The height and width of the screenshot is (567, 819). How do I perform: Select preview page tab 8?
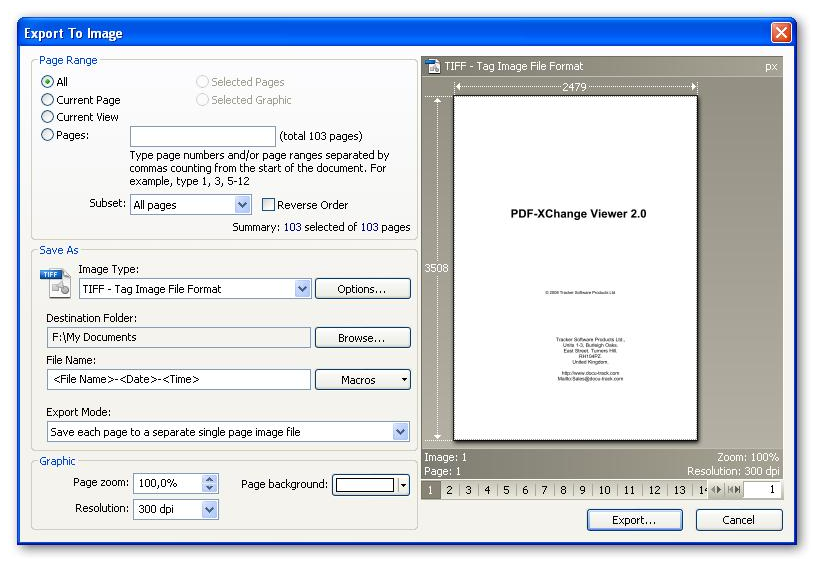pos(563,490)
